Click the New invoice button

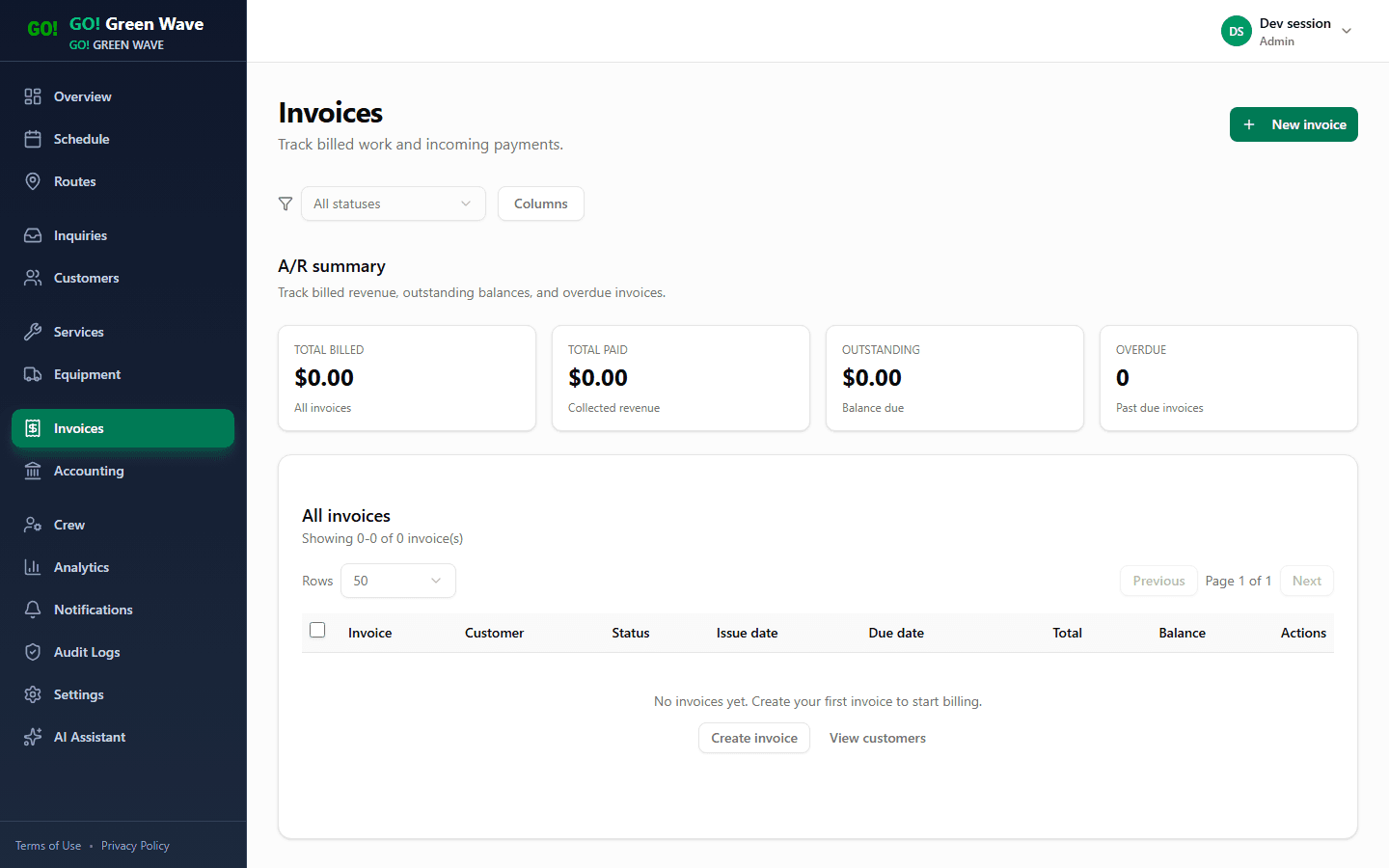(x=1294, y=124)
